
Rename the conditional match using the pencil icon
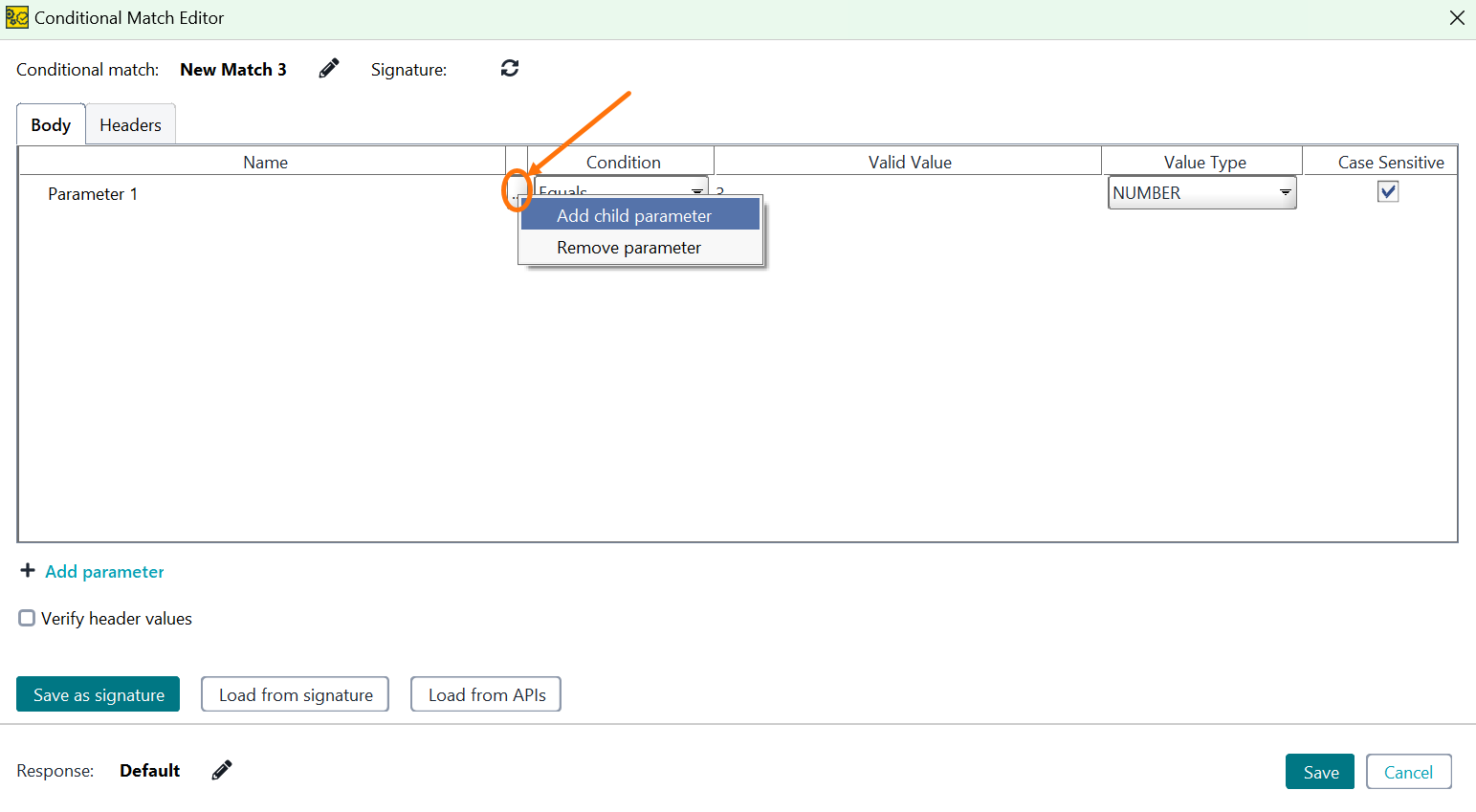[x=328, y=68]
